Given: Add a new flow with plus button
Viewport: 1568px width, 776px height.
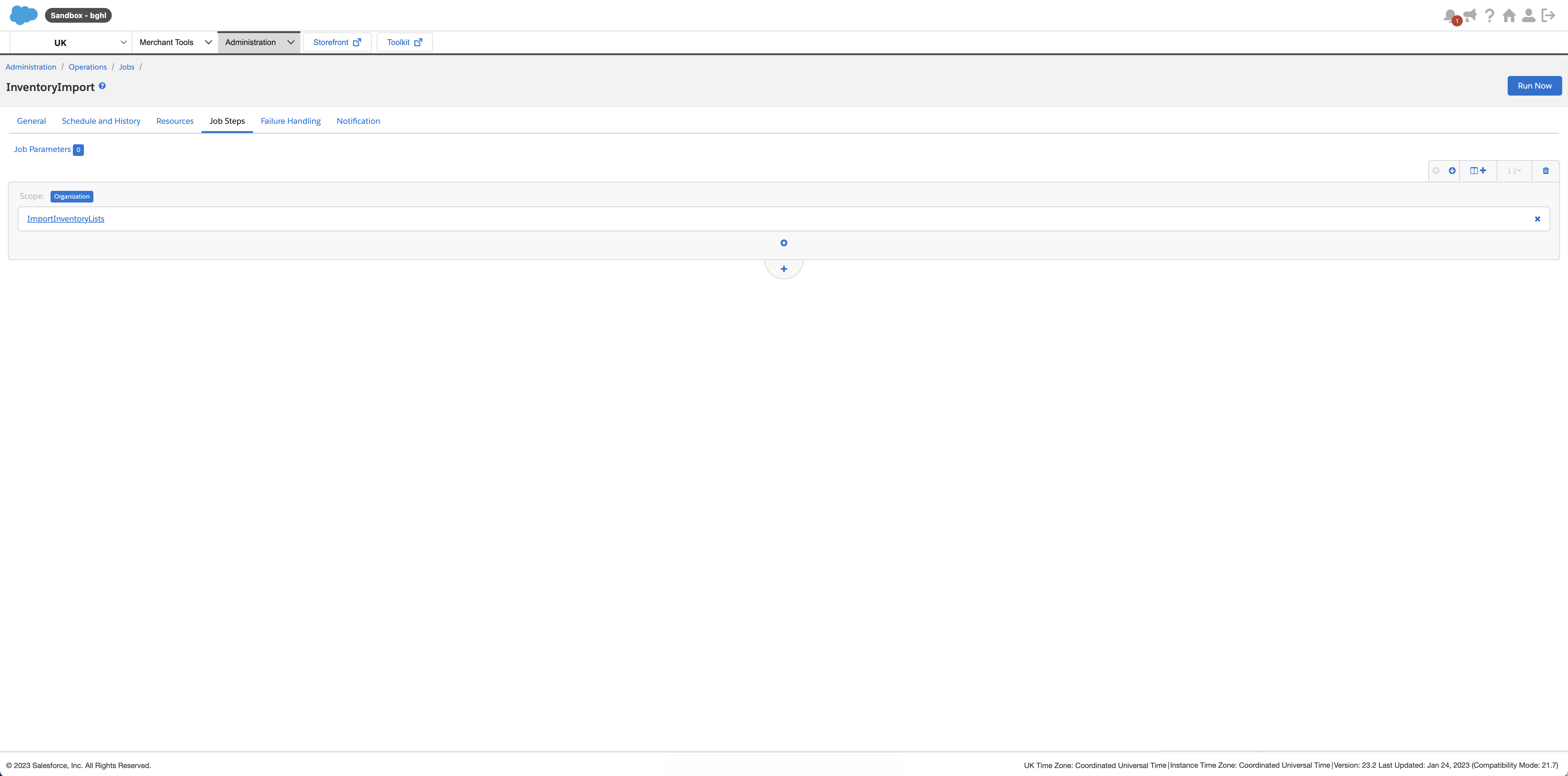Looking at the screenshot, I should (784, 269).
